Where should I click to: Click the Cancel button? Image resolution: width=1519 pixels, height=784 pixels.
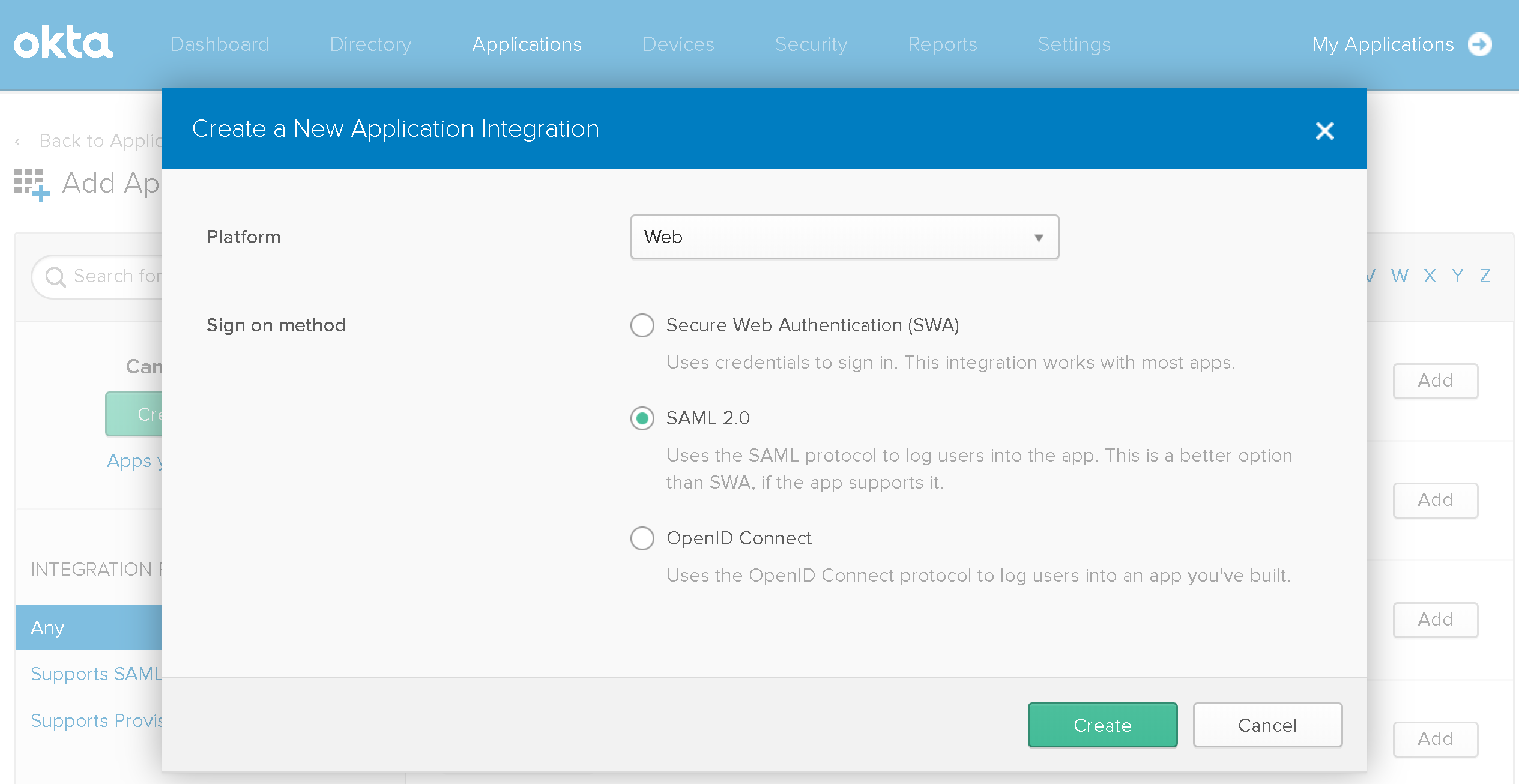pyautogui.click(x=1267, y=725)
